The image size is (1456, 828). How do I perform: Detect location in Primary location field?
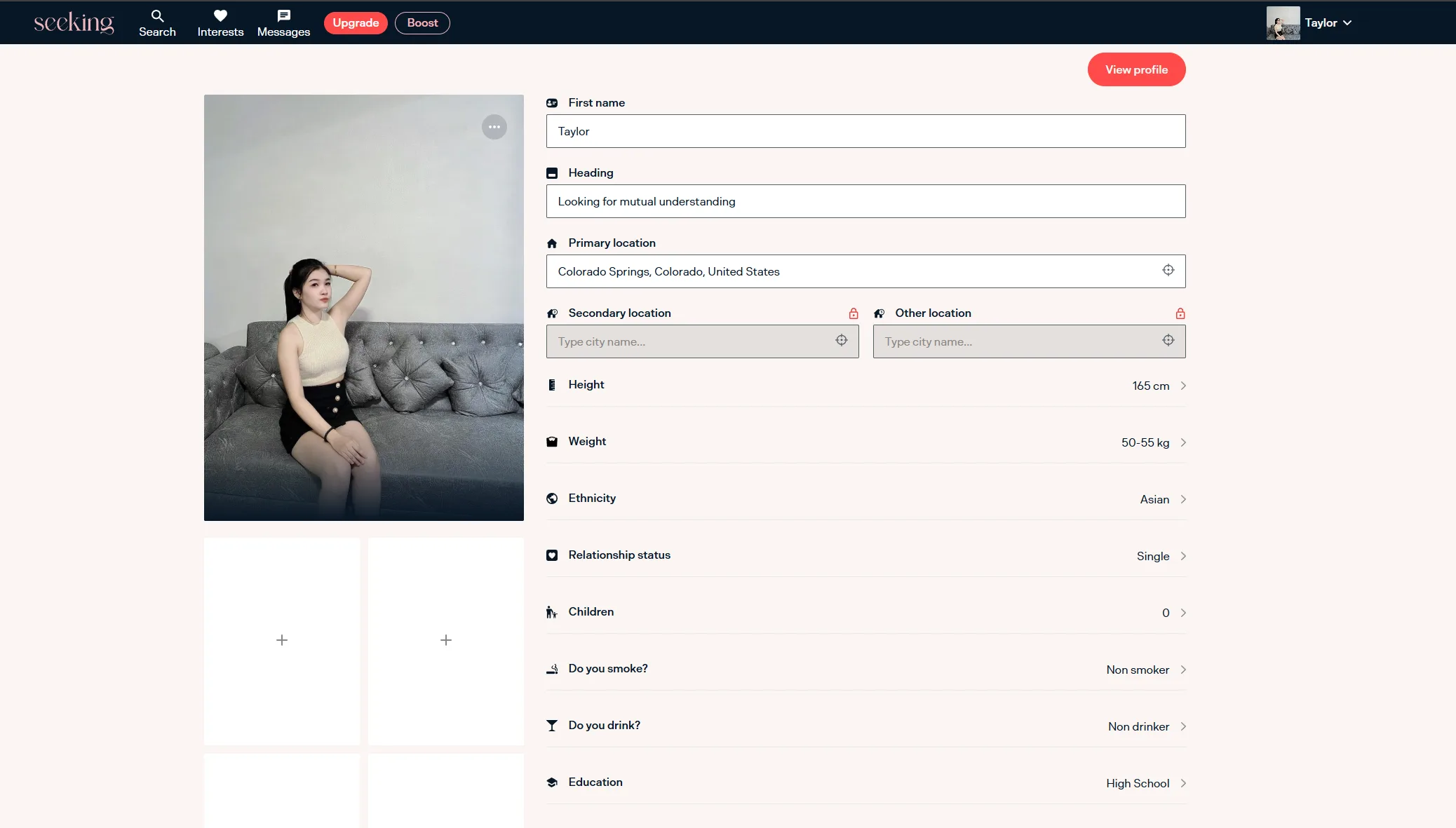(x=1168, y=271)
